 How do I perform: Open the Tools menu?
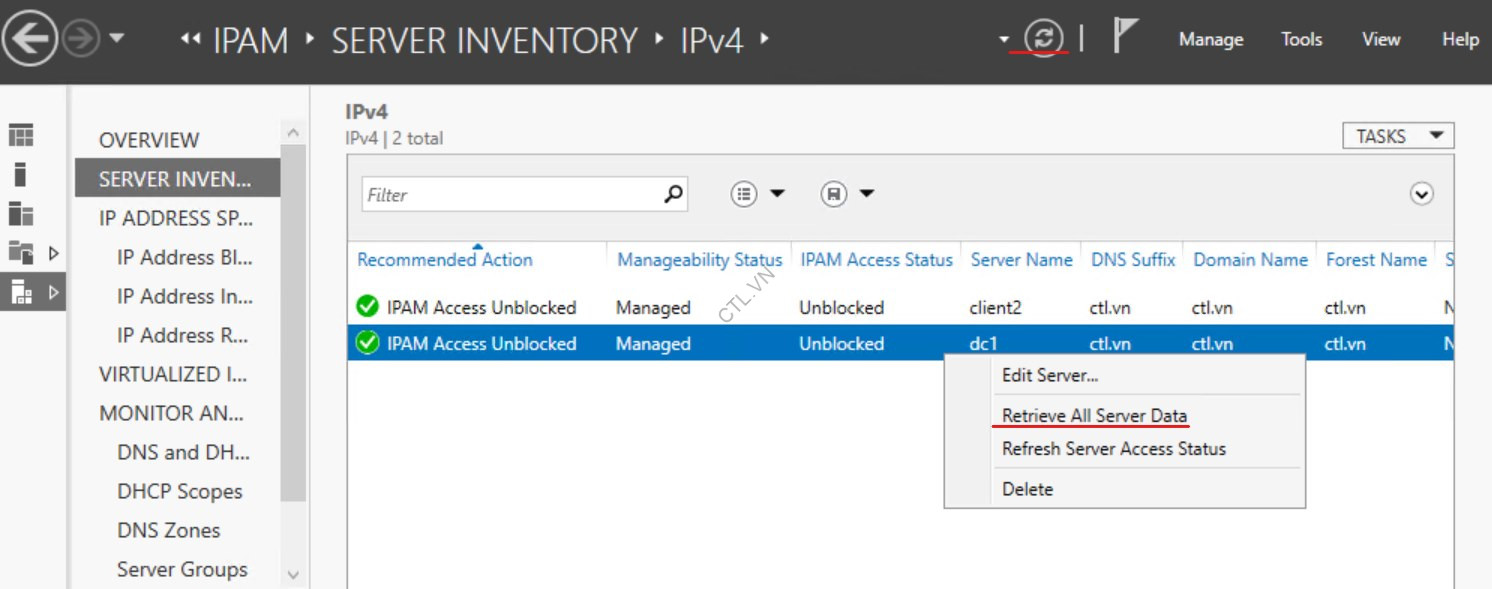click(x=1300, y=39)
